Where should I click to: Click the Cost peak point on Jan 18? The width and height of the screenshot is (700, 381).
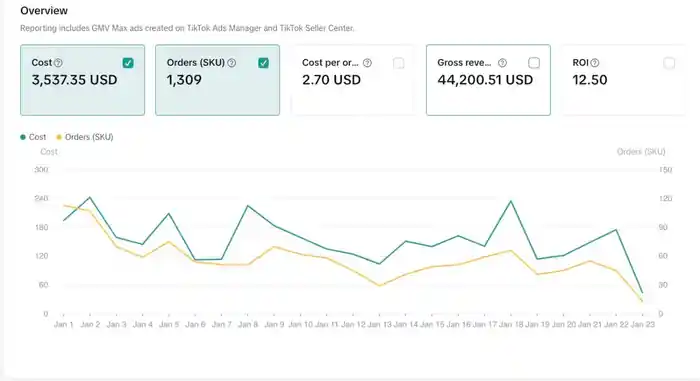[x=511, y=201]
